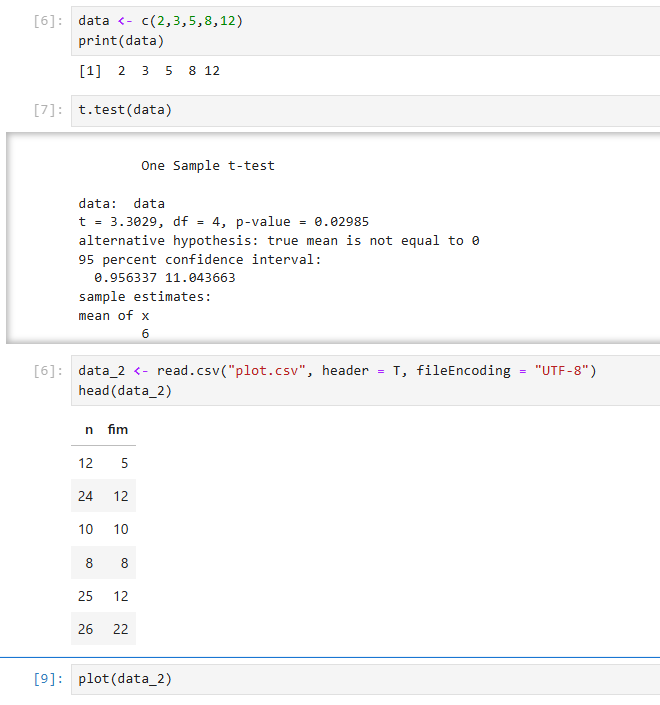Select the table row with 24 and 12

103,496
